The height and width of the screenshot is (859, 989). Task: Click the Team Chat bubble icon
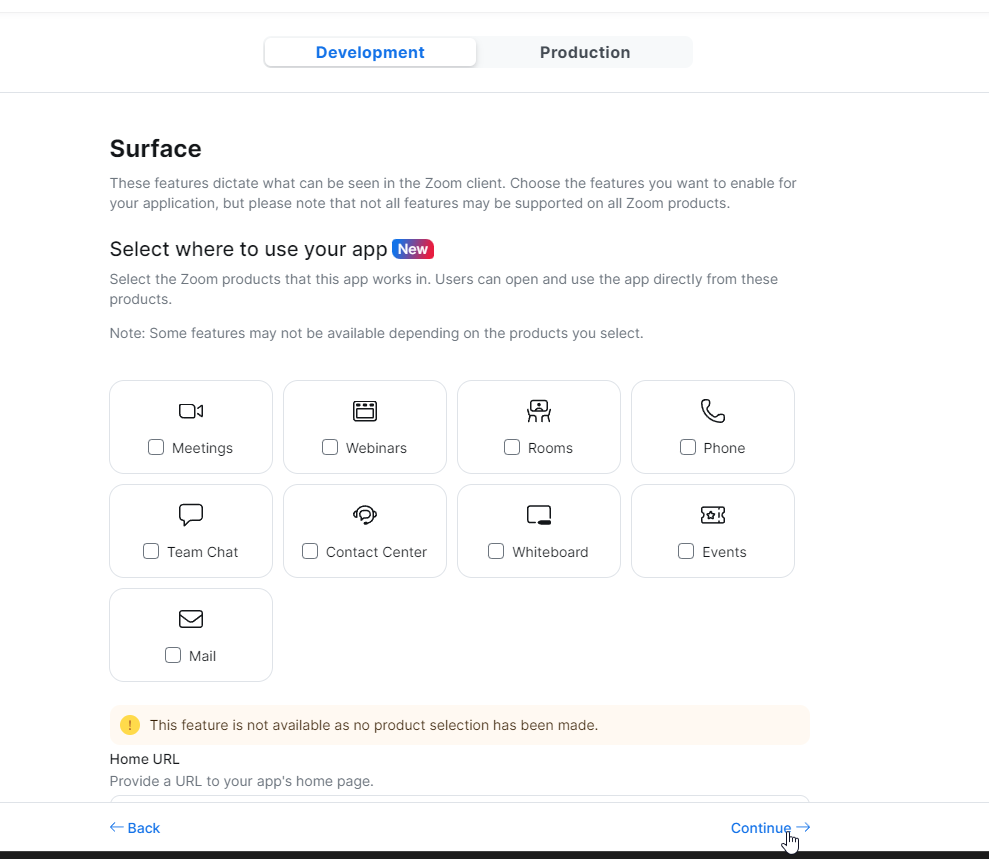point(191,515)
